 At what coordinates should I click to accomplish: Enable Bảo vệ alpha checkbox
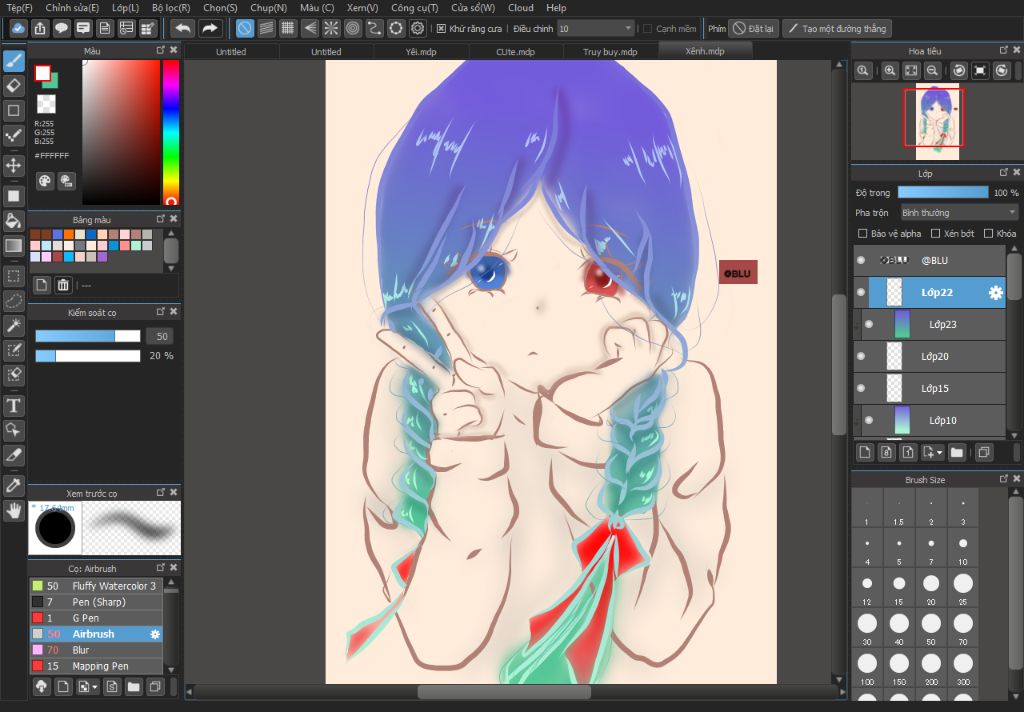862,233
